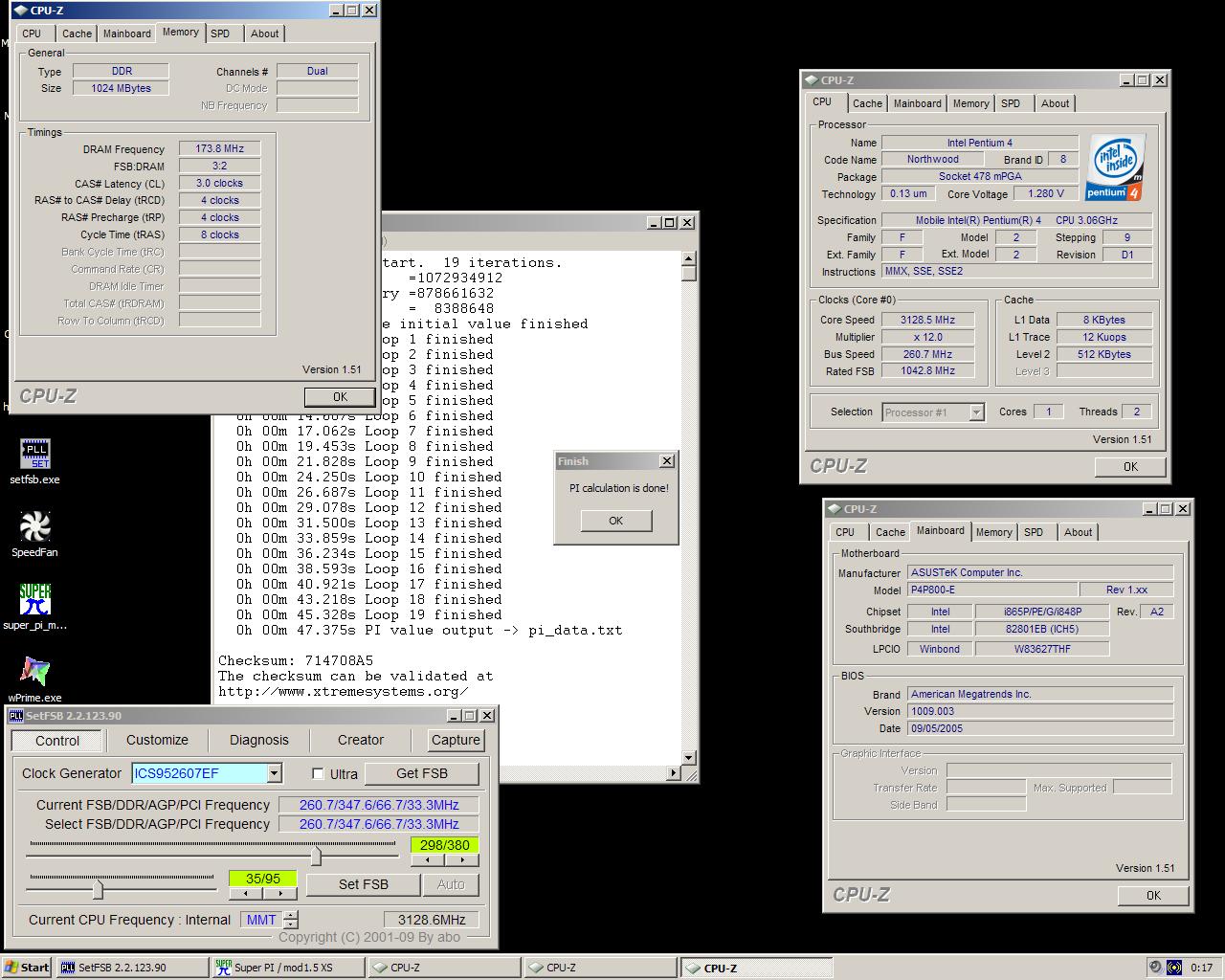1225x980 pixels.
Task: Click BIOS date 09/05/2005 value
Action: click(1040, 728)
